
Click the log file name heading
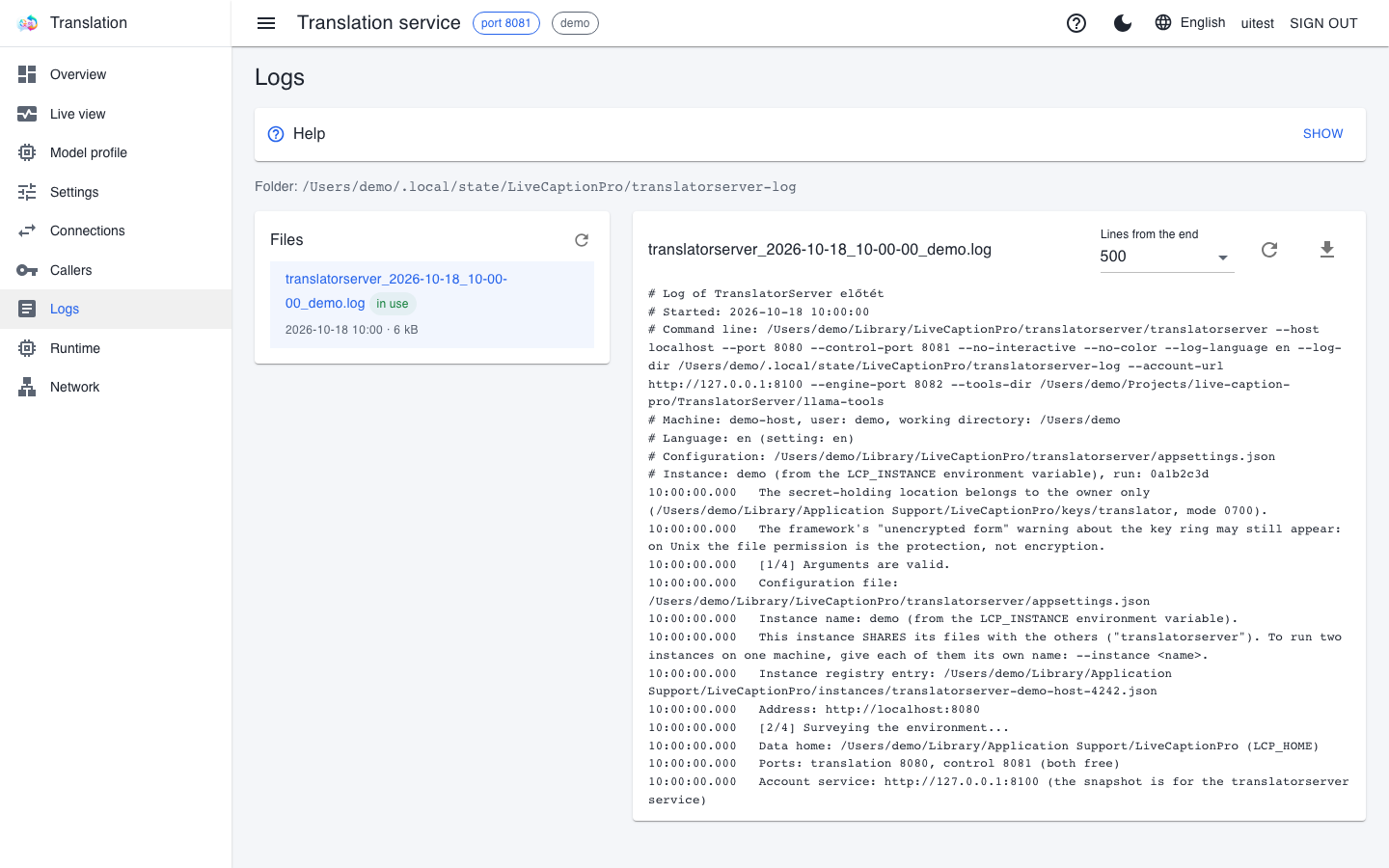tap(820, 250)
